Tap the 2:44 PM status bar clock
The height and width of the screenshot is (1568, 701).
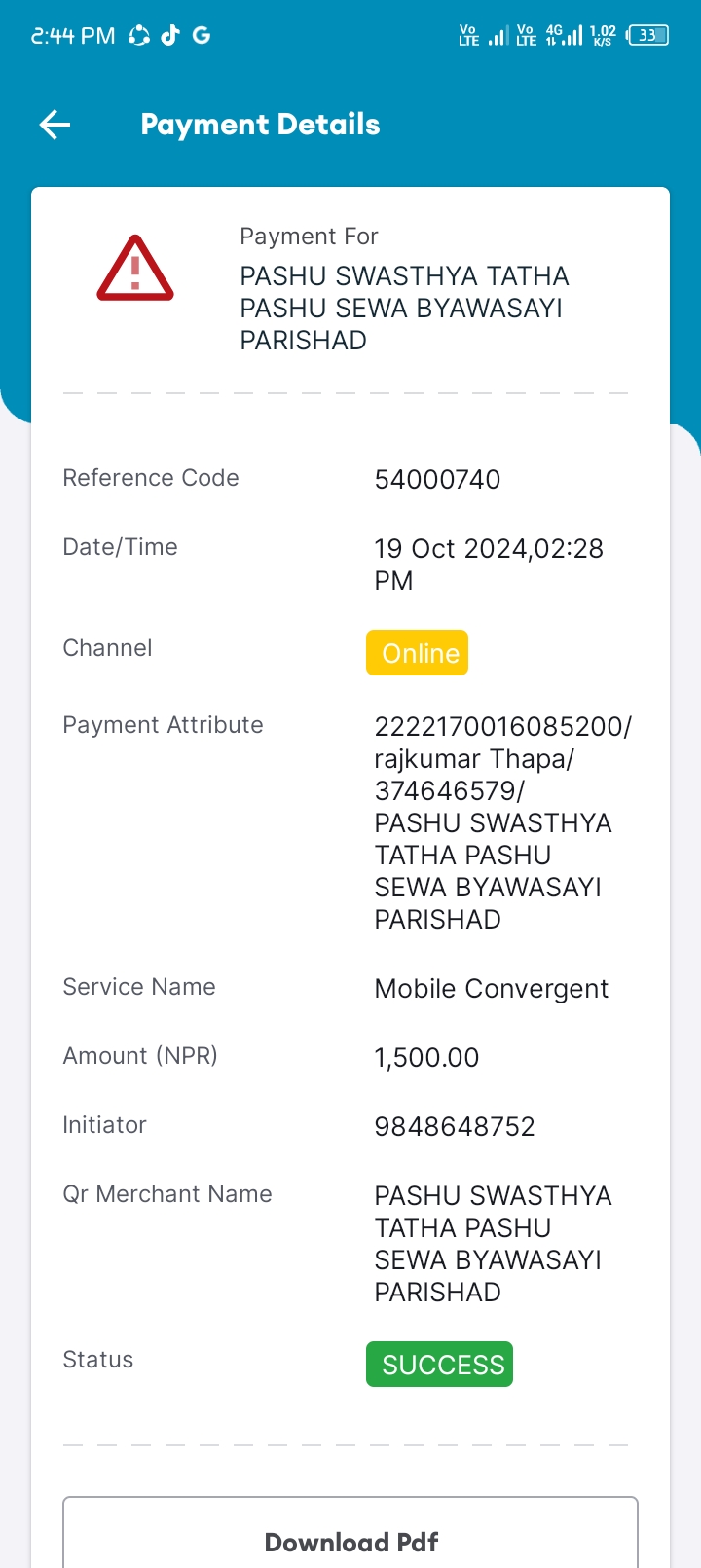tap(73, 36)
